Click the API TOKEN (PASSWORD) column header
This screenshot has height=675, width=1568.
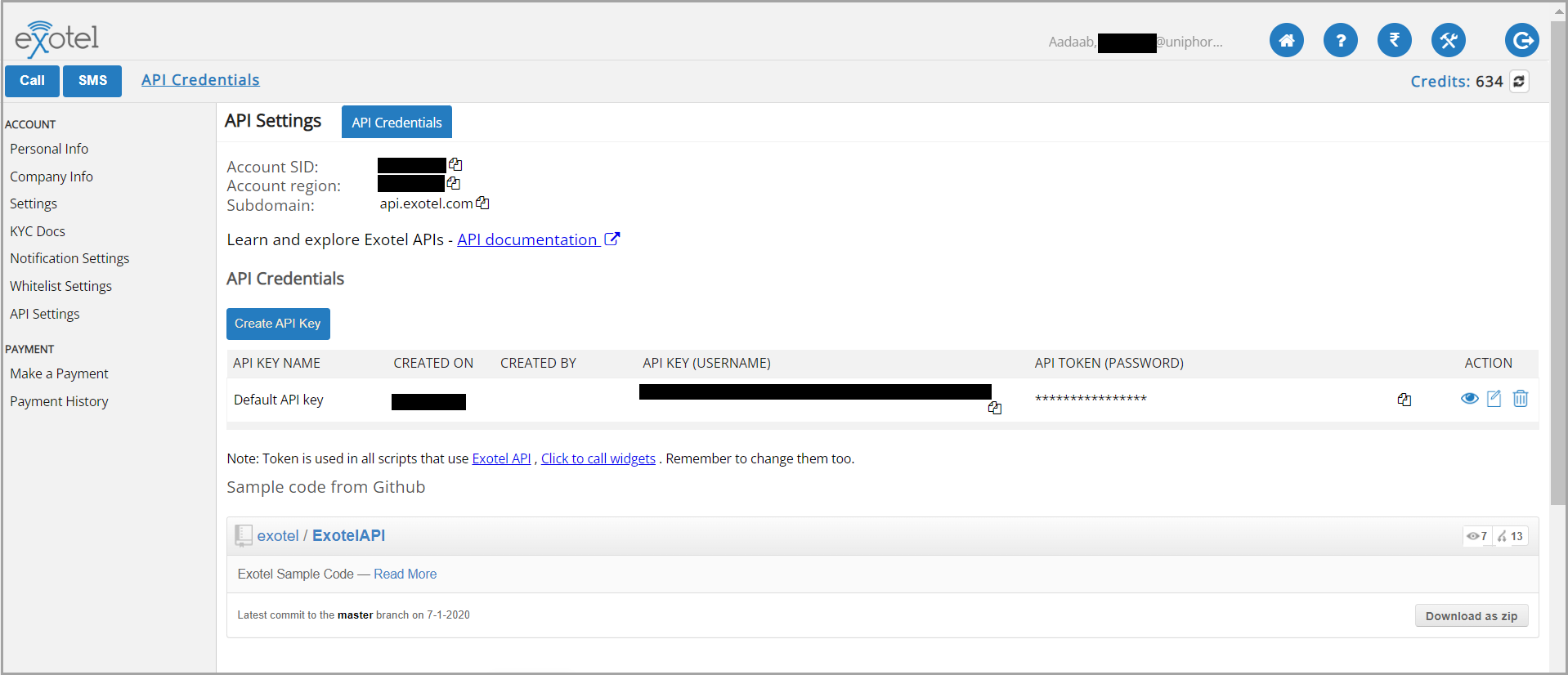(x=1109, y=363)
